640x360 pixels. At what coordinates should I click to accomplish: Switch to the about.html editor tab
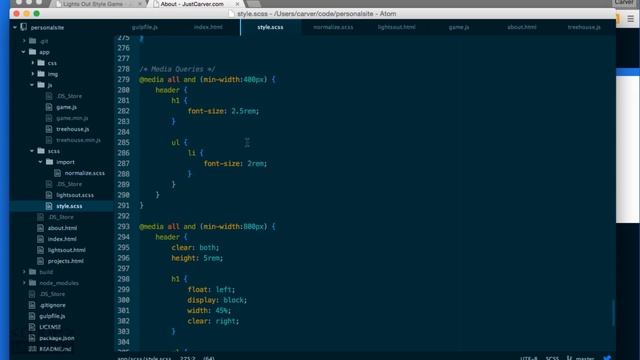click(x=522, y=27)
